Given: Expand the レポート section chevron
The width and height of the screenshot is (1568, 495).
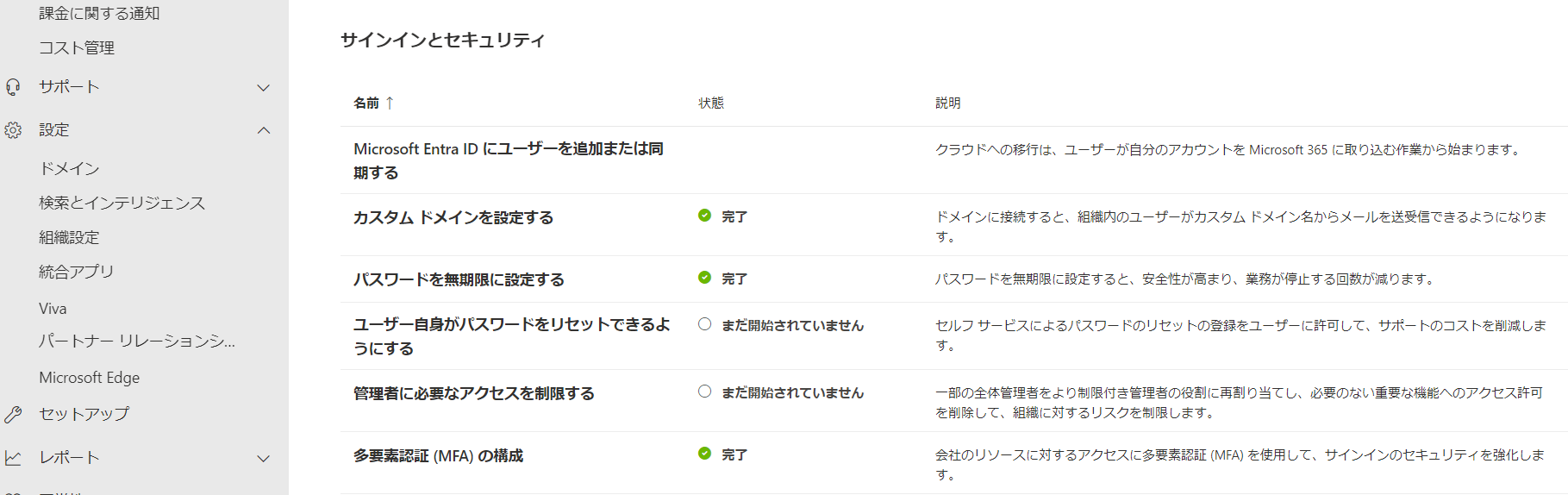Looking at the screenshot, I should click(x=264, y=459).
